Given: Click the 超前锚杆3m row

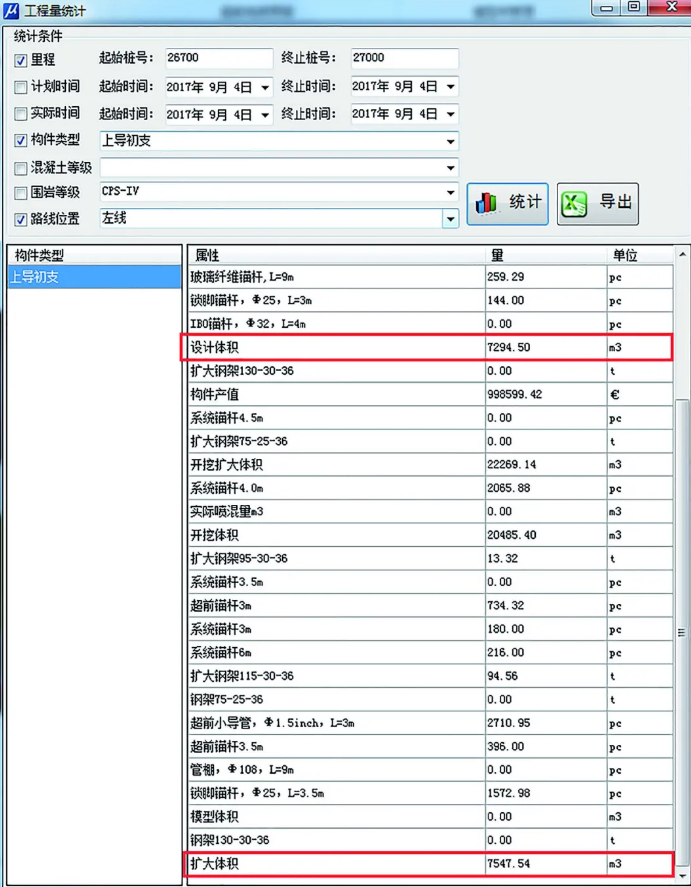Looking at the screenshot, I should pos(431,606).
